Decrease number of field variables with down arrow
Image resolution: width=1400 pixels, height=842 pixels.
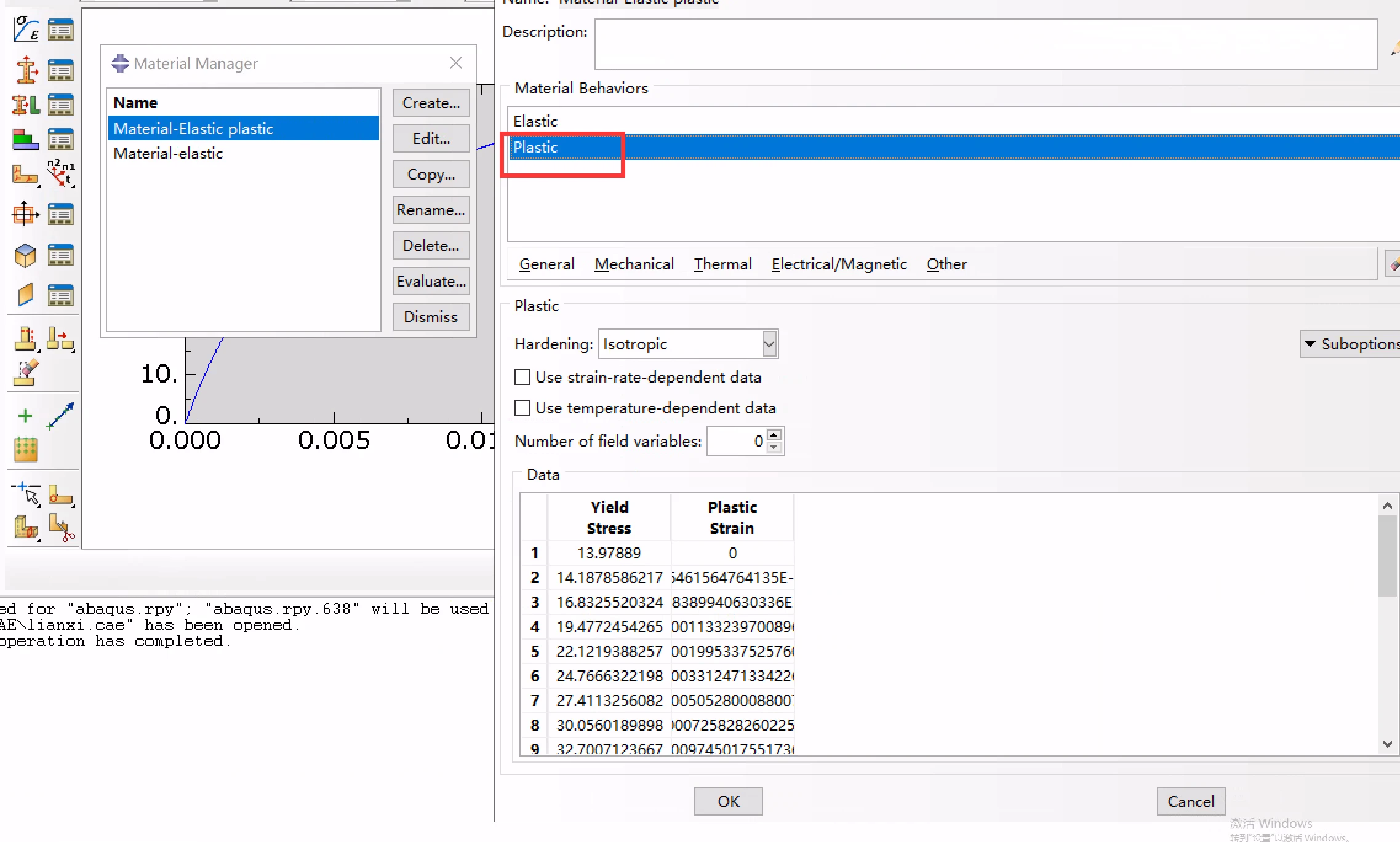tap(774, 447)
